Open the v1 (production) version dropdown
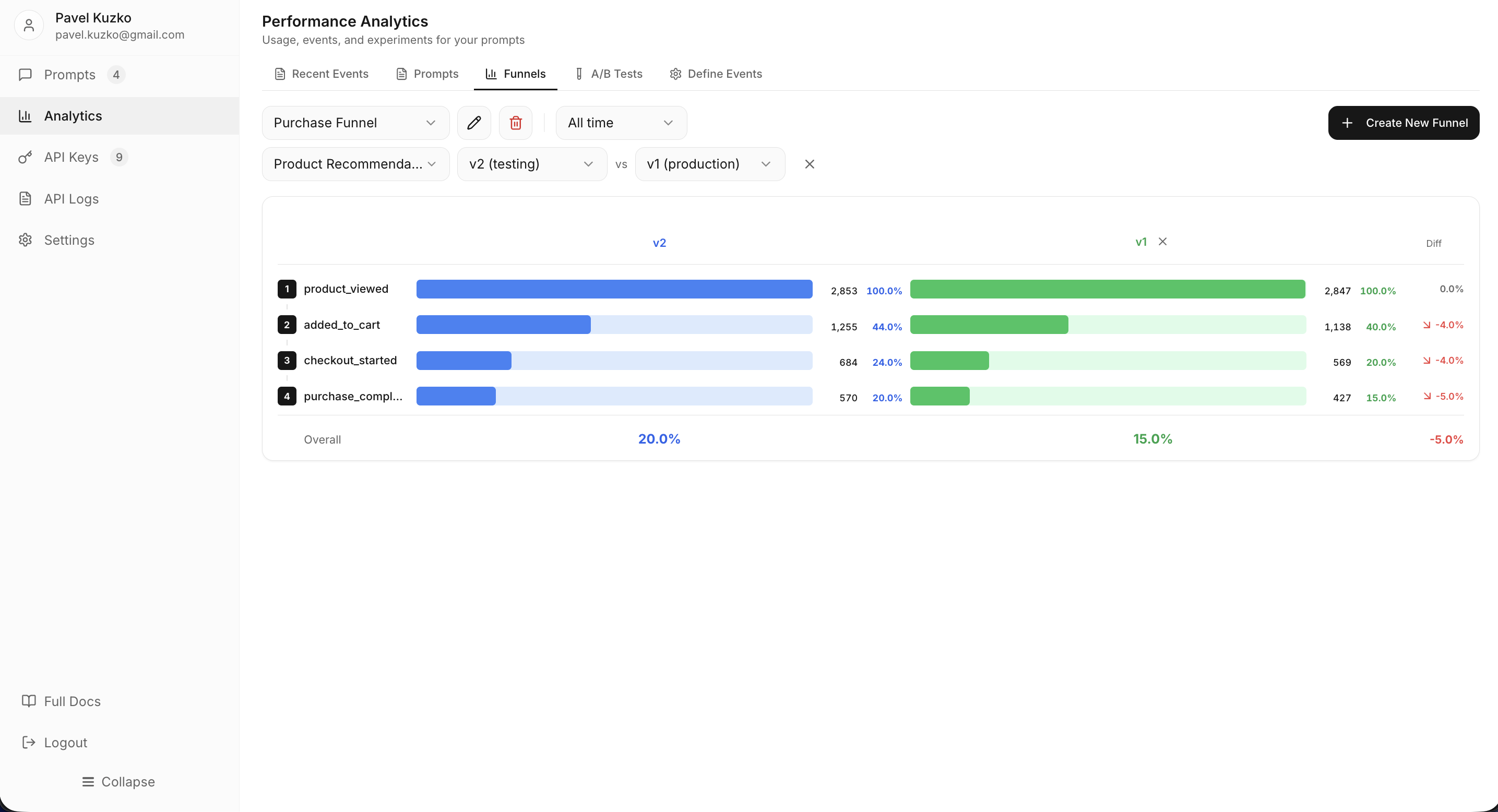This screenshot has width=1498, height=812. tap(709, 164)
